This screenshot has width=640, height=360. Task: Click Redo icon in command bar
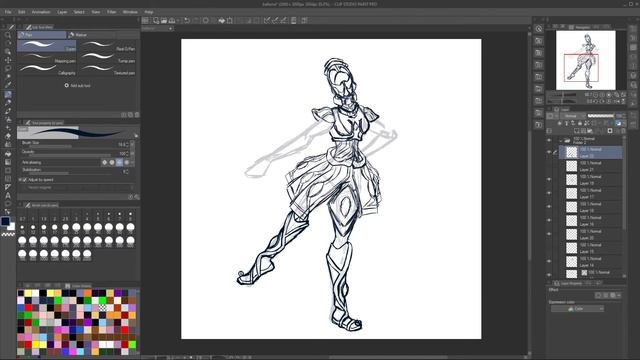(195, 20)
